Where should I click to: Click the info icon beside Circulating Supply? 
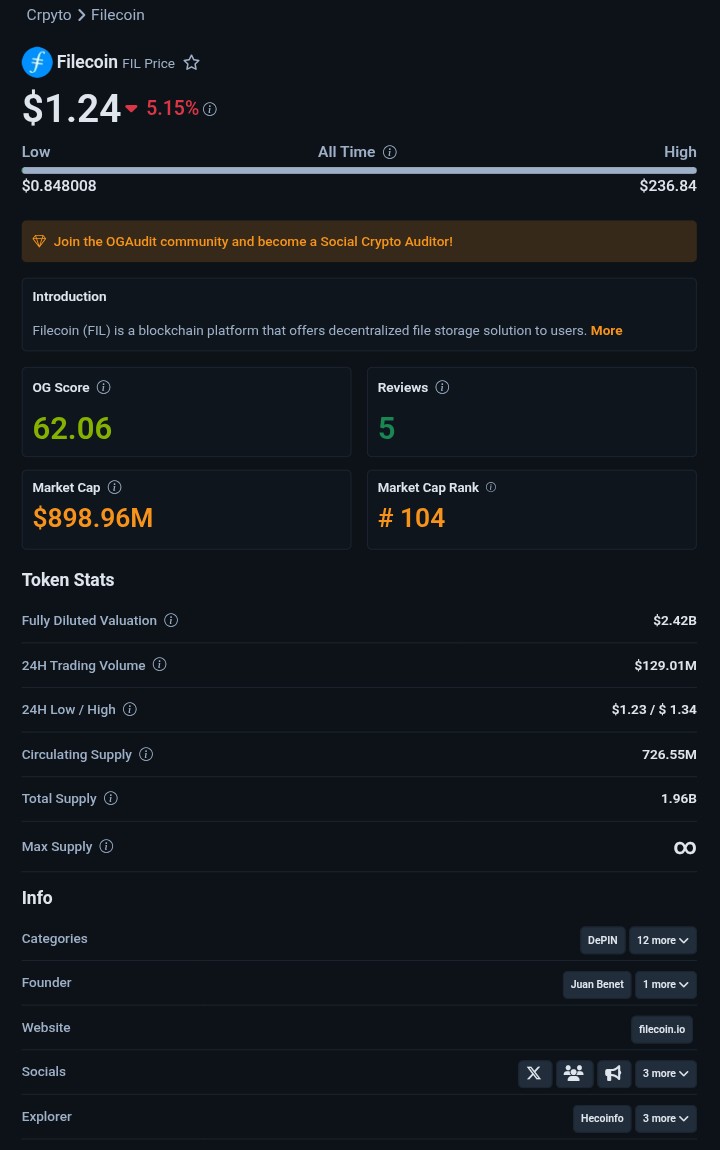[x=146, y=754]
